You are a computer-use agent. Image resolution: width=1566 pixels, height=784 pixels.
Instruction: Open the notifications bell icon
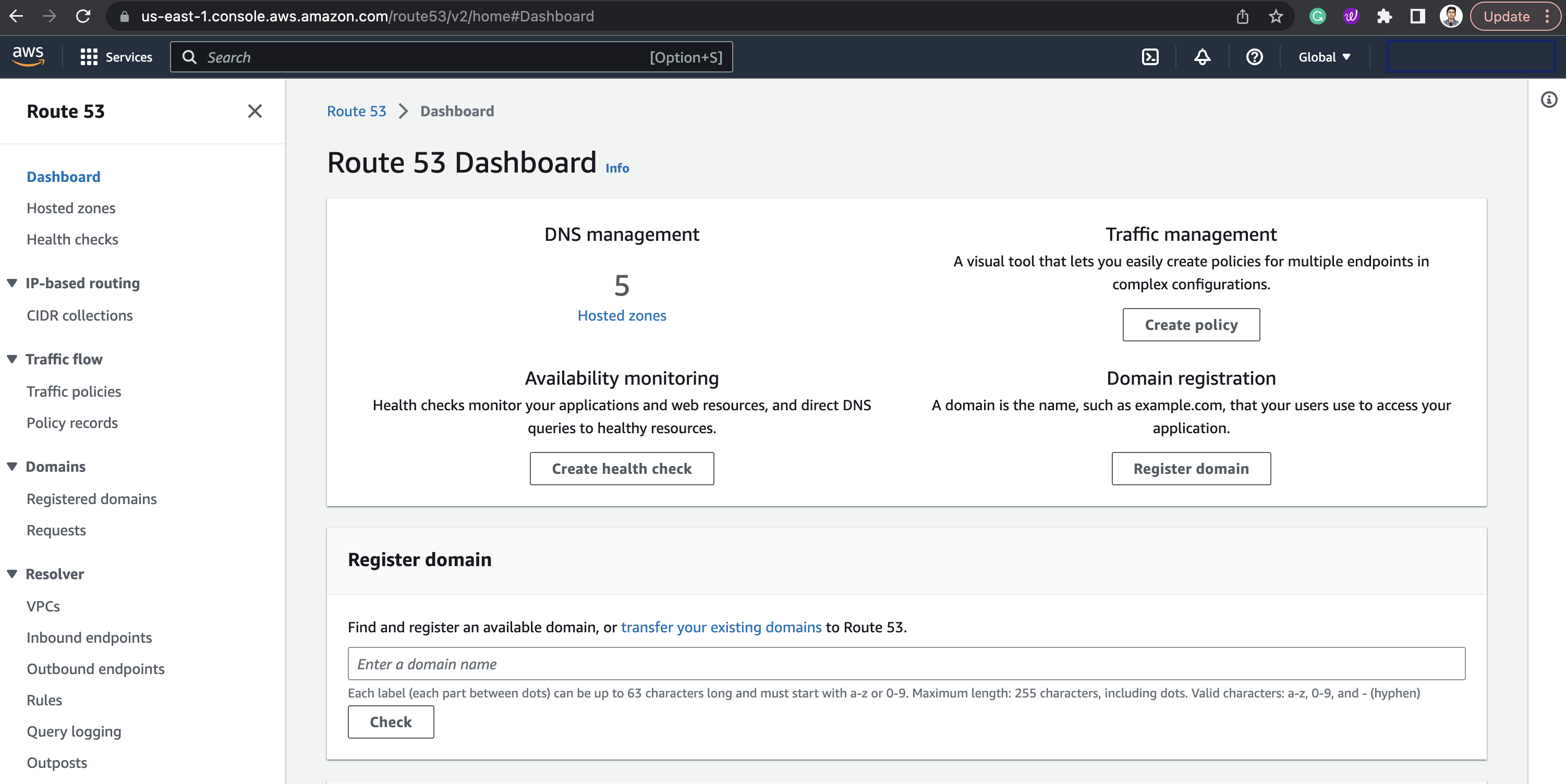pyautogui.click(x=1202, y=57)
